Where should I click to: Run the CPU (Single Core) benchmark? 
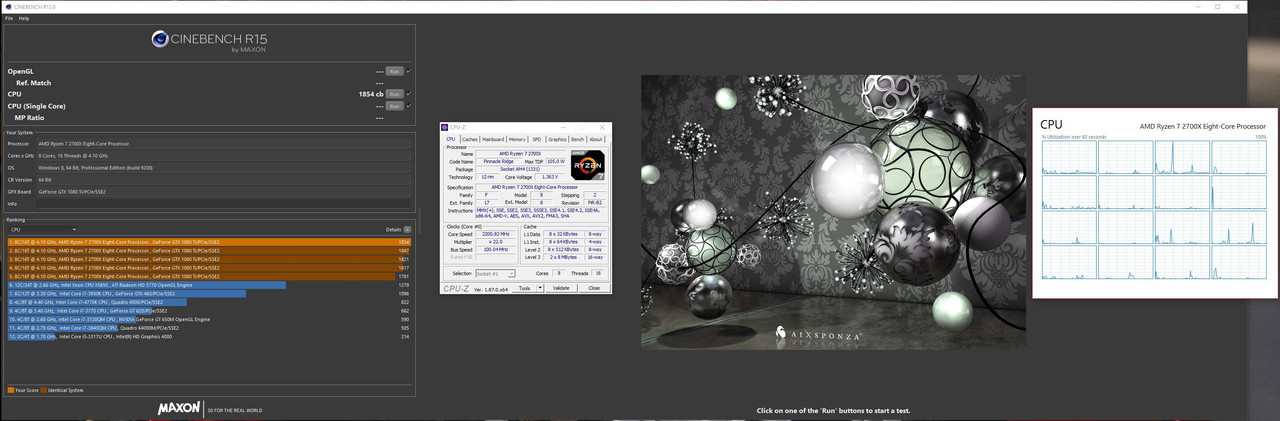pyautogui.click(x=395, y=106)
